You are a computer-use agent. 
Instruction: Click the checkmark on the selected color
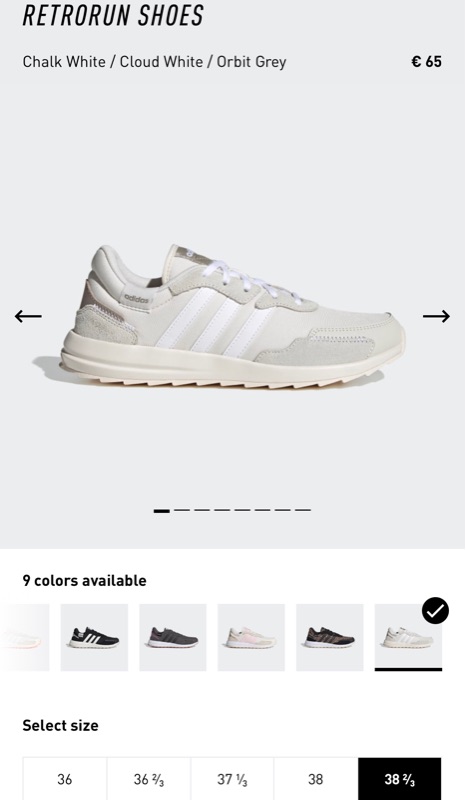point(435,611)
